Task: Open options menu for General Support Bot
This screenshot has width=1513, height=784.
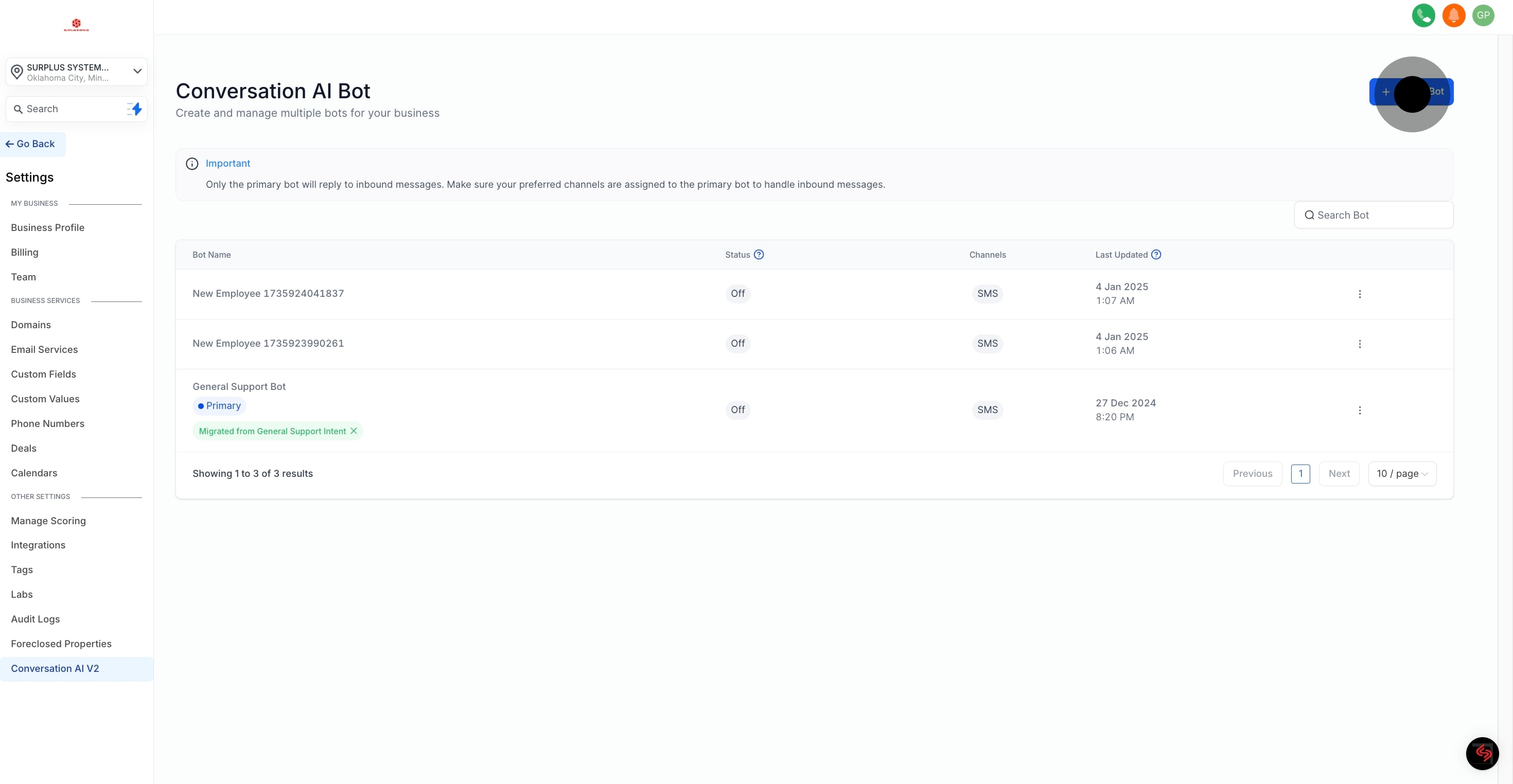Action: coord(1359,410)
